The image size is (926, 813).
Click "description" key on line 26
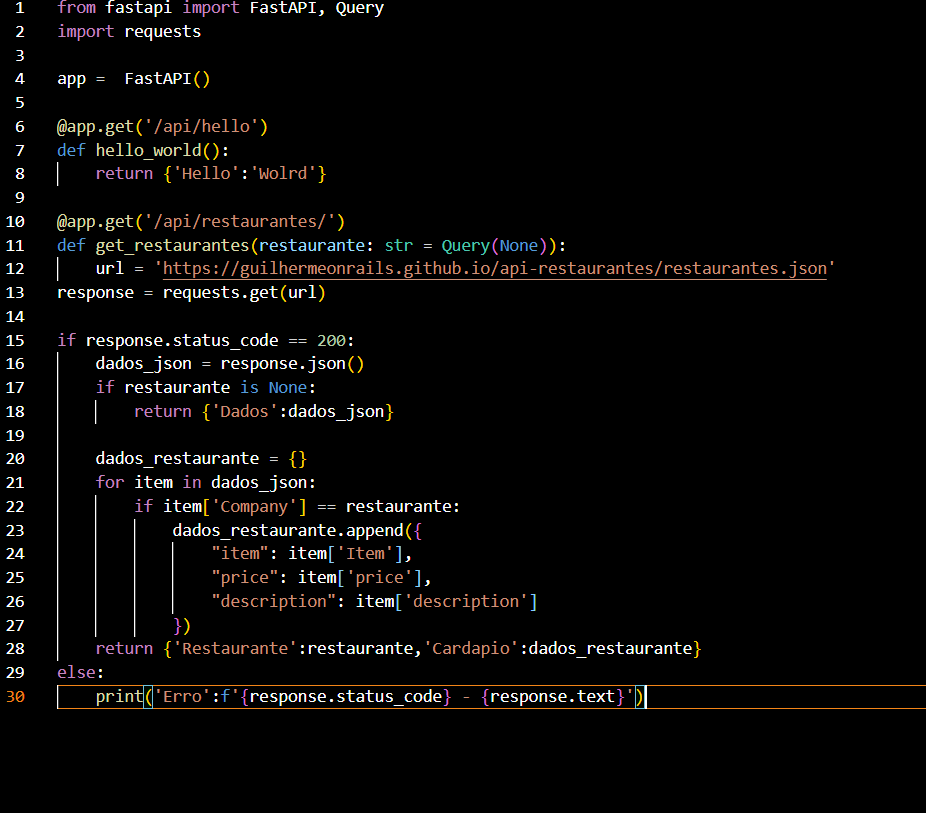coord(273,602)
